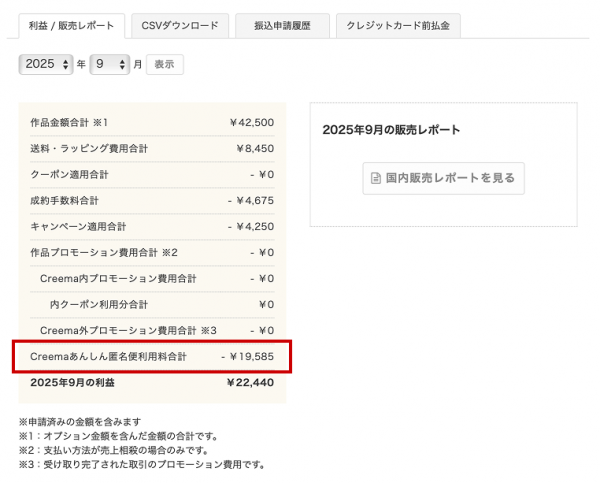600x483 pixels.
Task: Click the 2025年9月の販売レポート heading
Action: pos(391,130)
